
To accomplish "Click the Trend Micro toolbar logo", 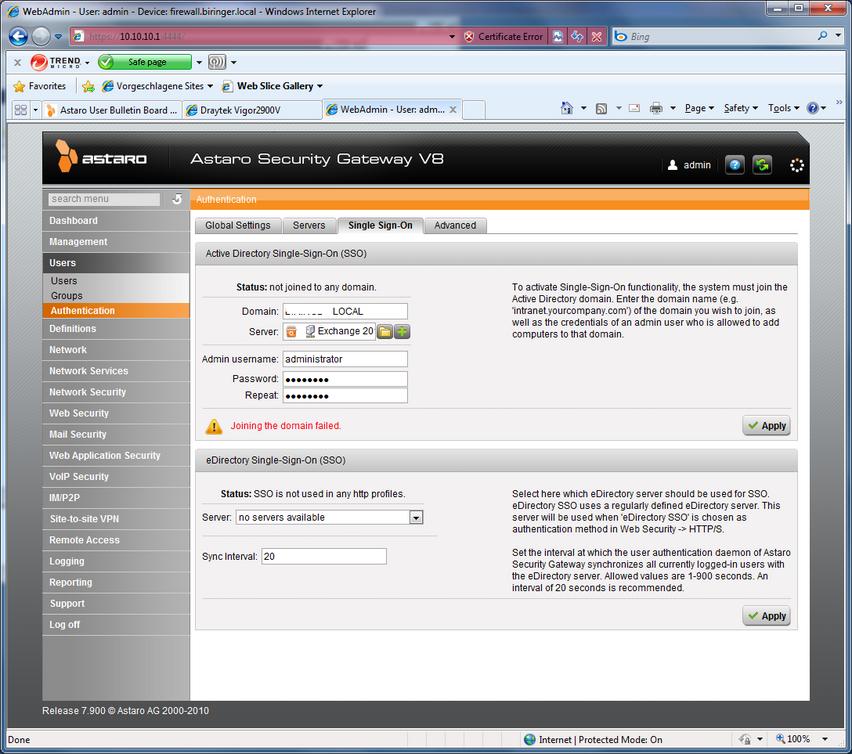I will click(55, 62).
